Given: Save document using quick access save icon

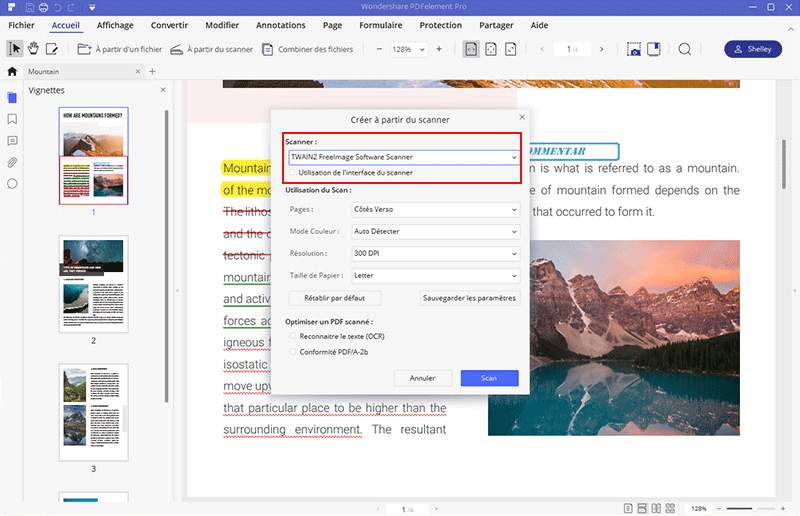Looking at the screenshot, I should point(30,7).
